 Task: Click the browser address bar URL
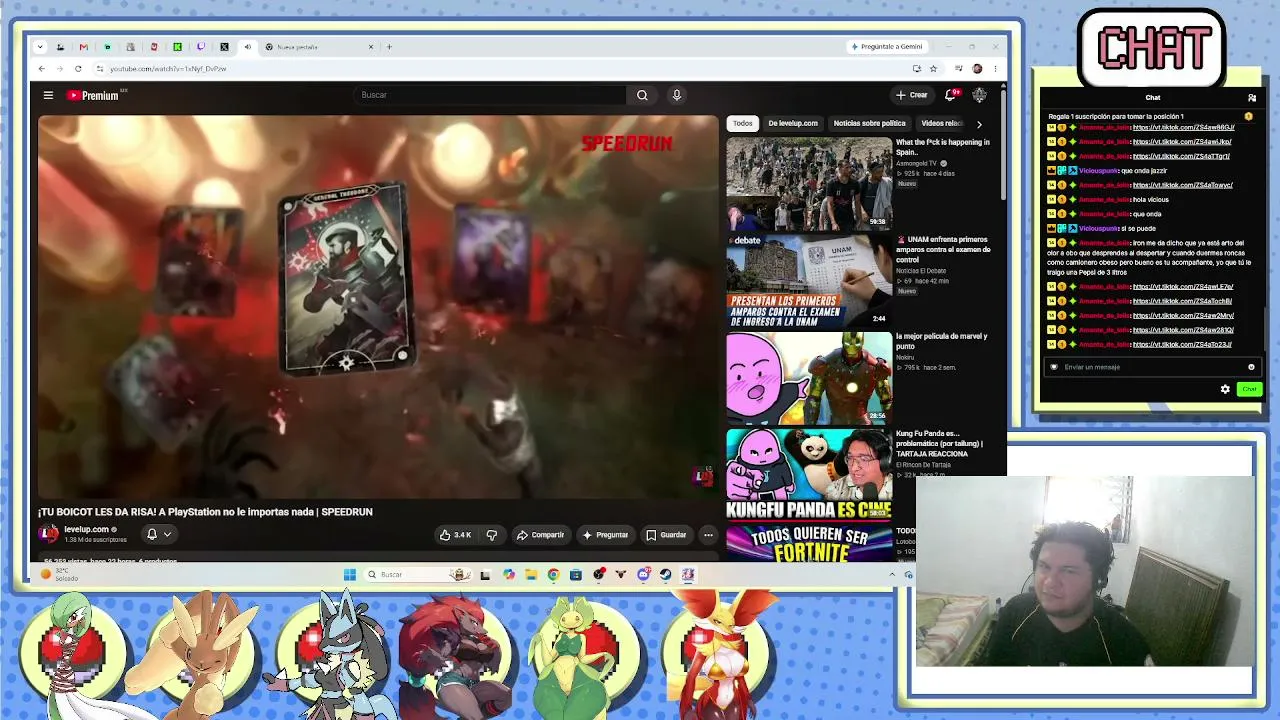[168, 69]
